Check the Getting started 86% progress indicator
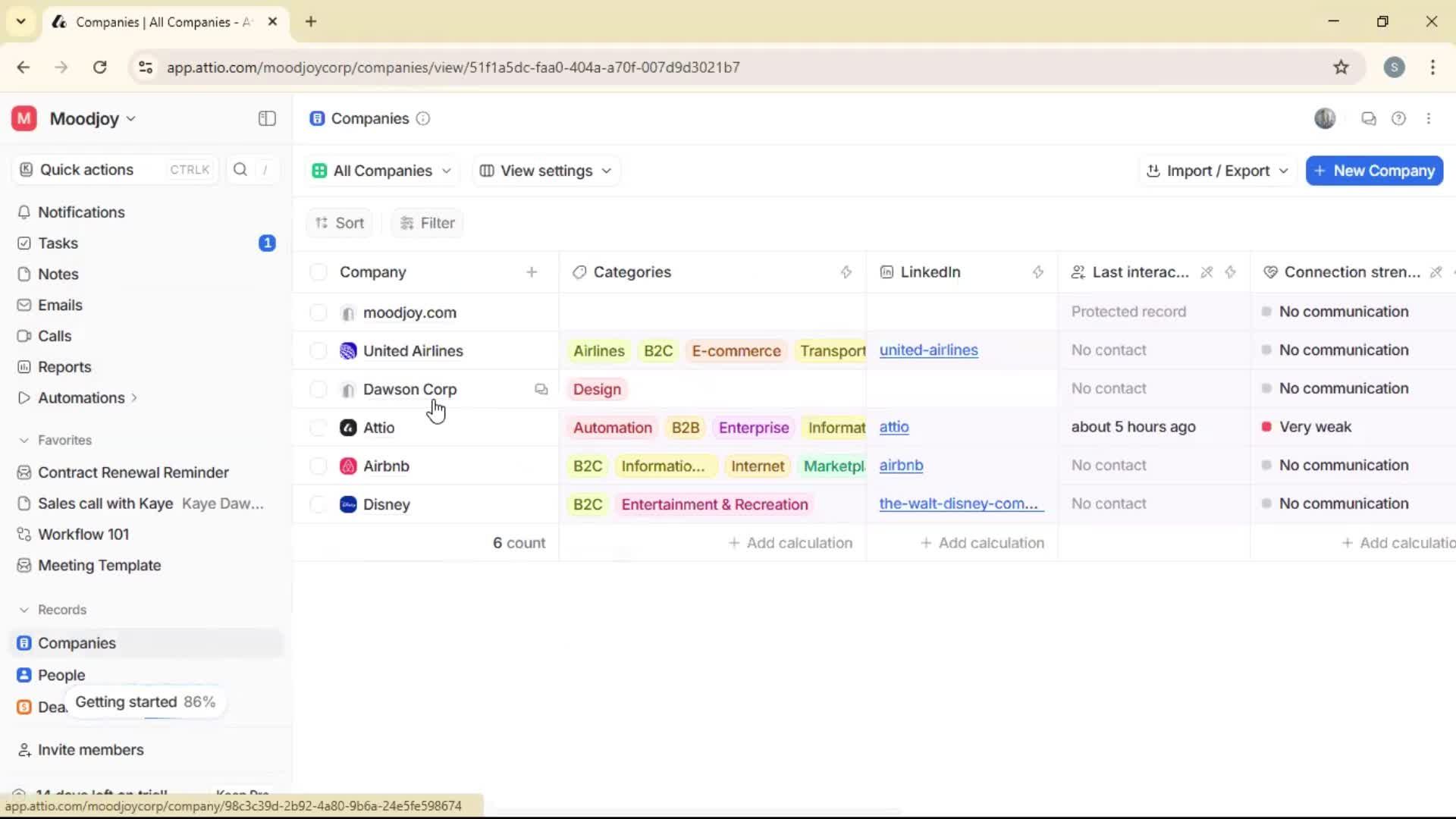Image resolution: width=1456 pixels, height=819 pixels. tap(144, 701)
